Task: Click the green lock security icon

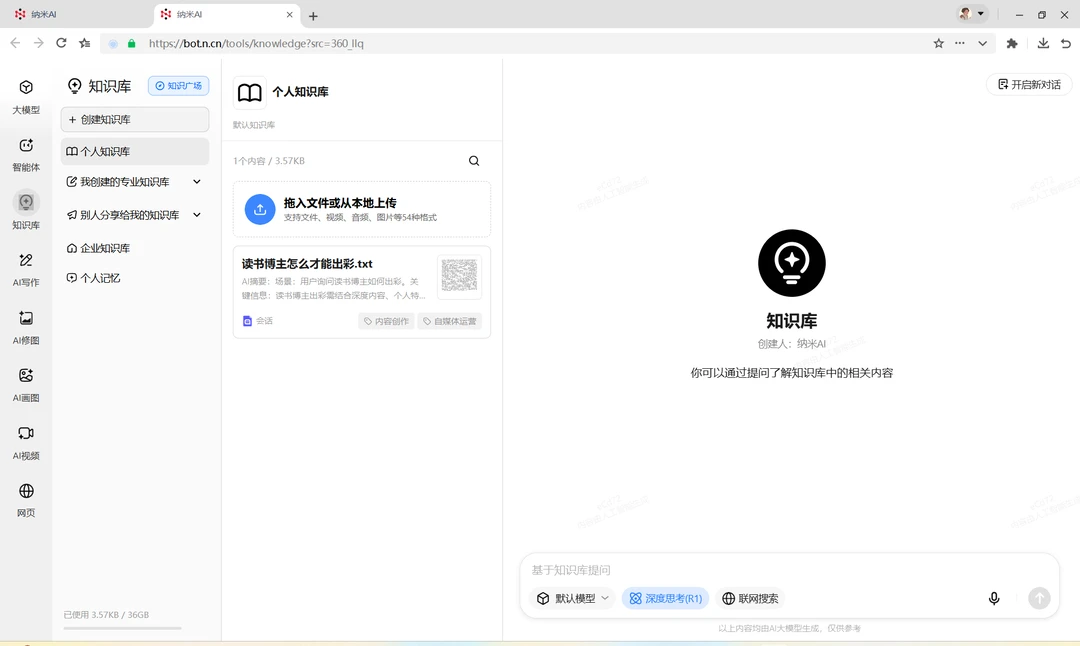Action: [x=132, y=43]
